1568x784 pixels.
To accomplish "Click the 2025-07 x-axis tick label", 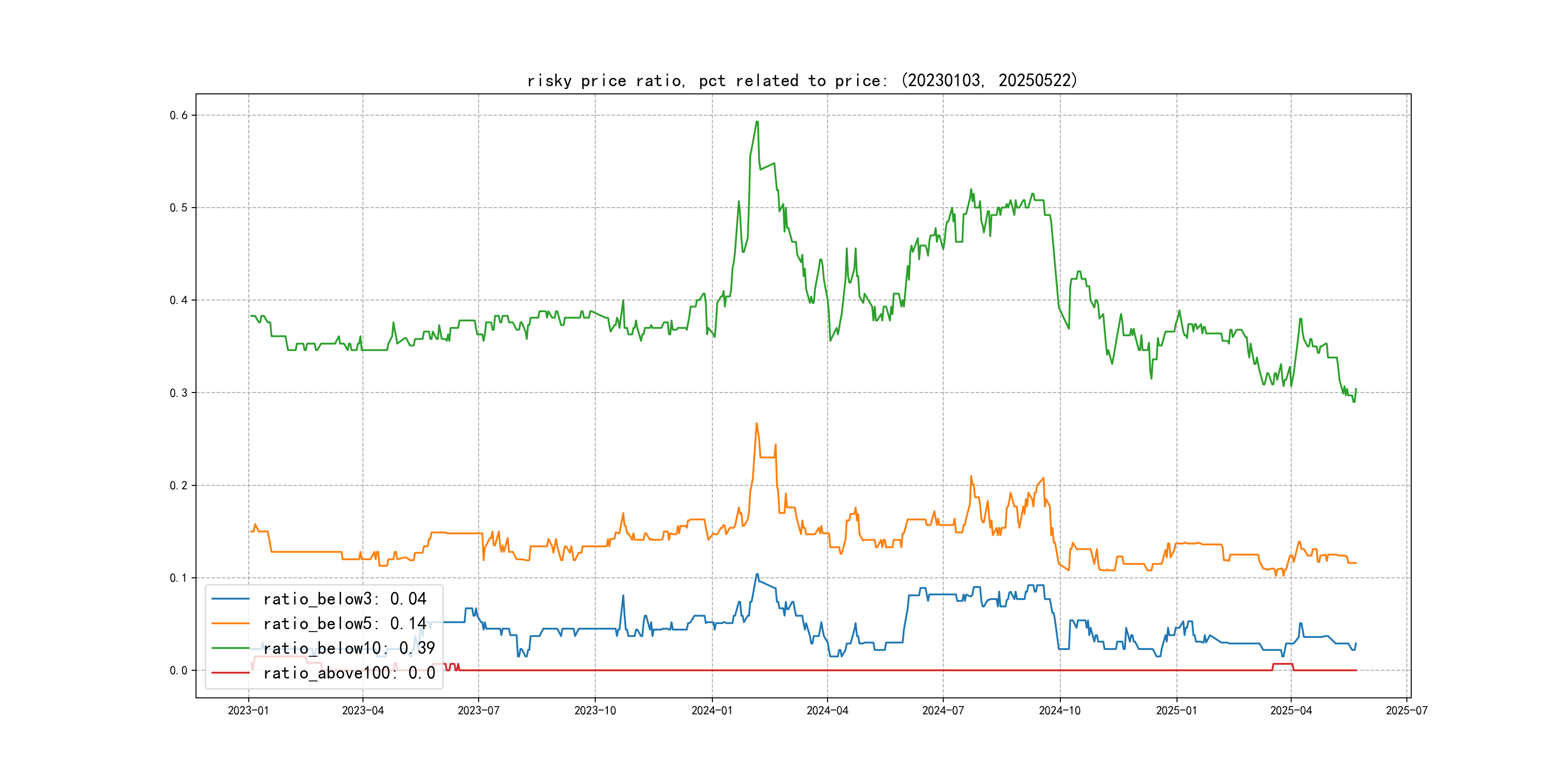I will click(1407, 711).
